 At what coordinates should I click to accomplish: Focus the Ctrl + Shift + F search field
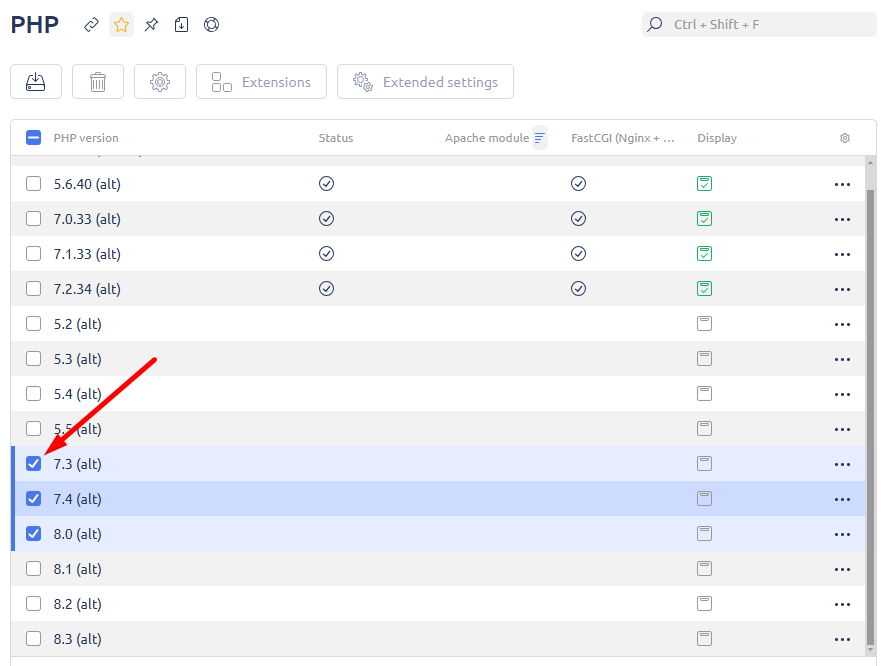759,25
